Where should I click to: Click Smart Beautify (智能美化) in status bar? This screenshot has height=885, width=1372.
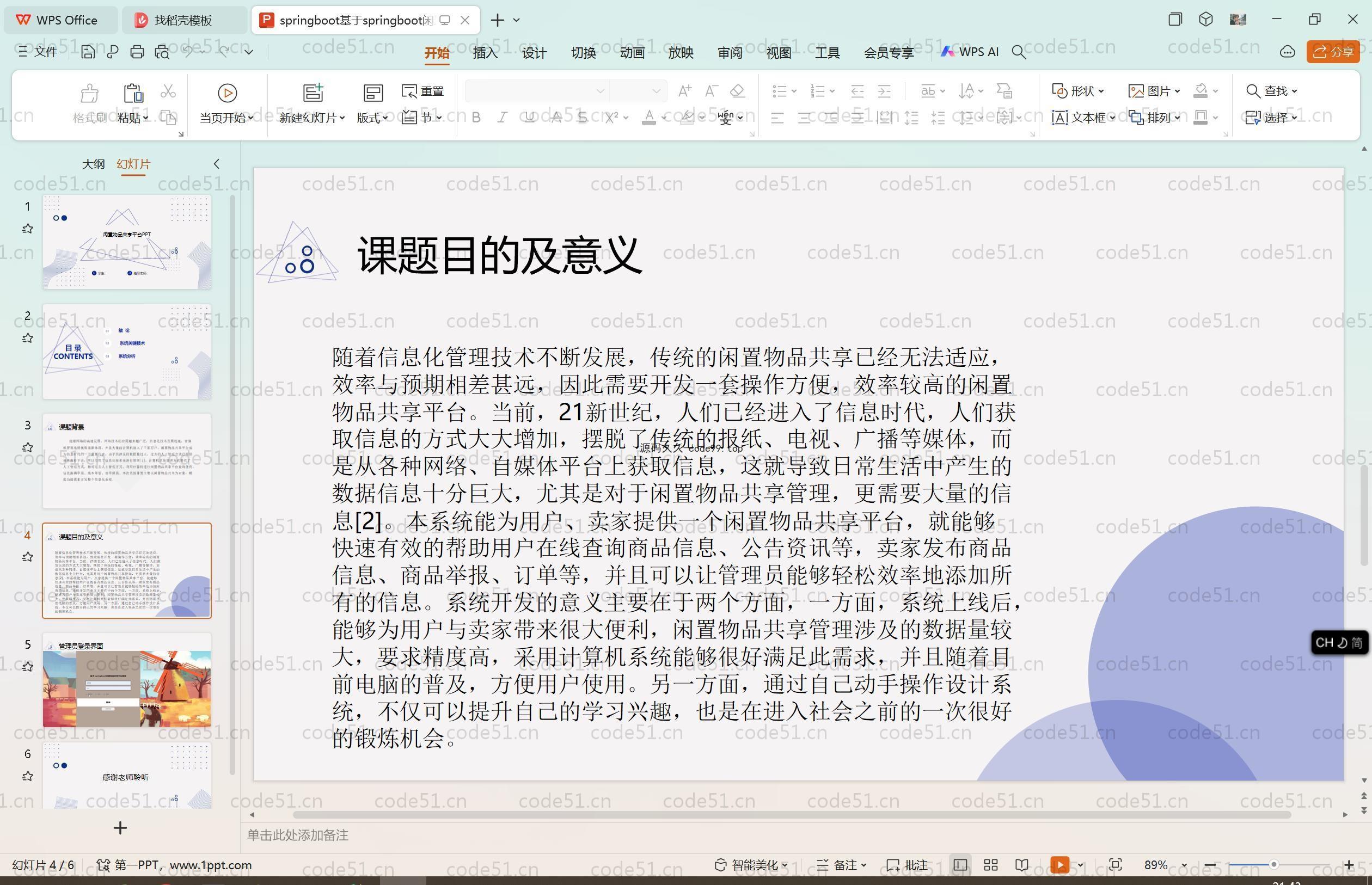[751, 865]
